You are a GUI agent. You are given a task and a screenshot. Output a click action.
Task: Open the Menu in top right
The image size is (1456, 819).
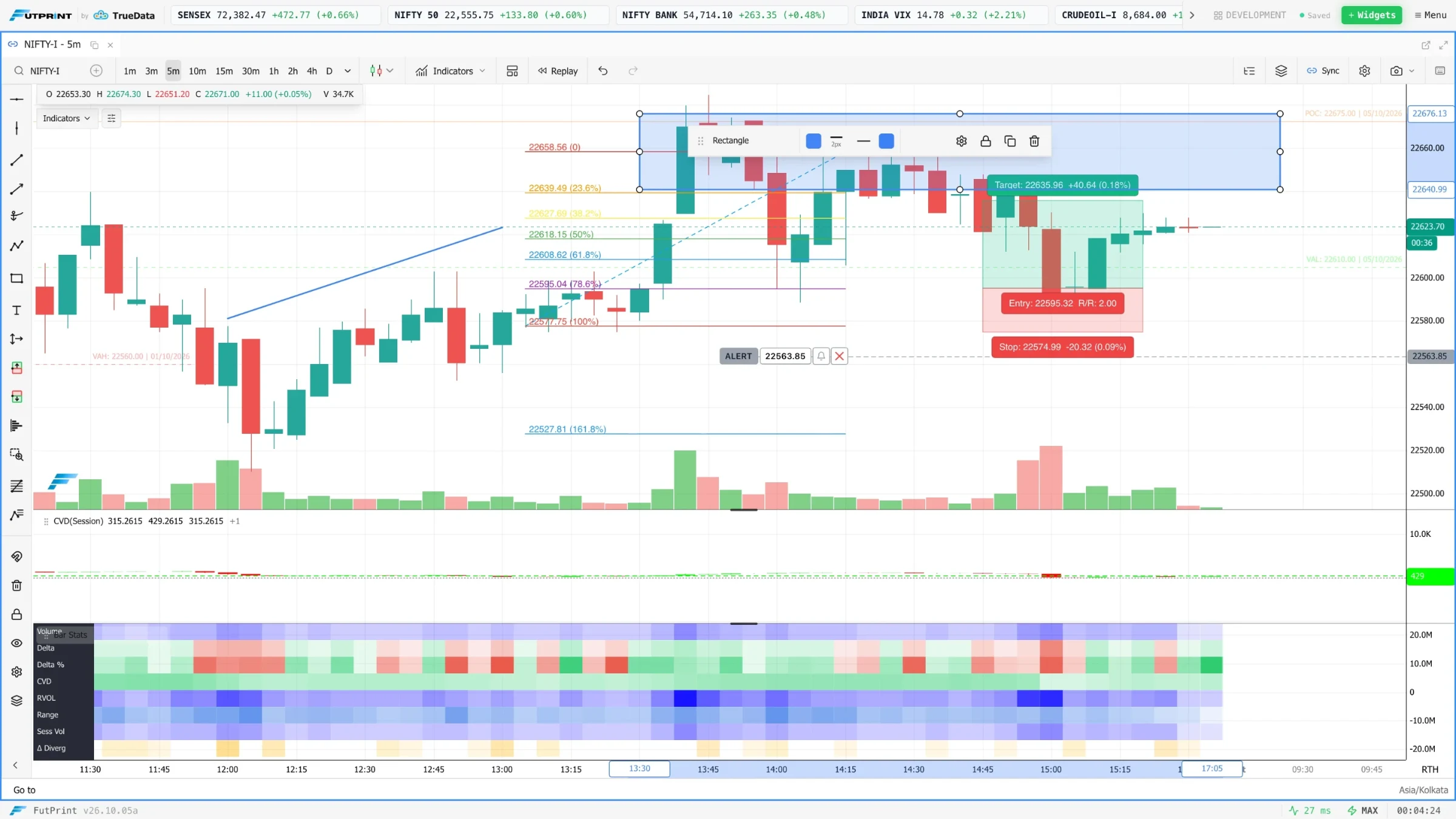[1431, 15]
